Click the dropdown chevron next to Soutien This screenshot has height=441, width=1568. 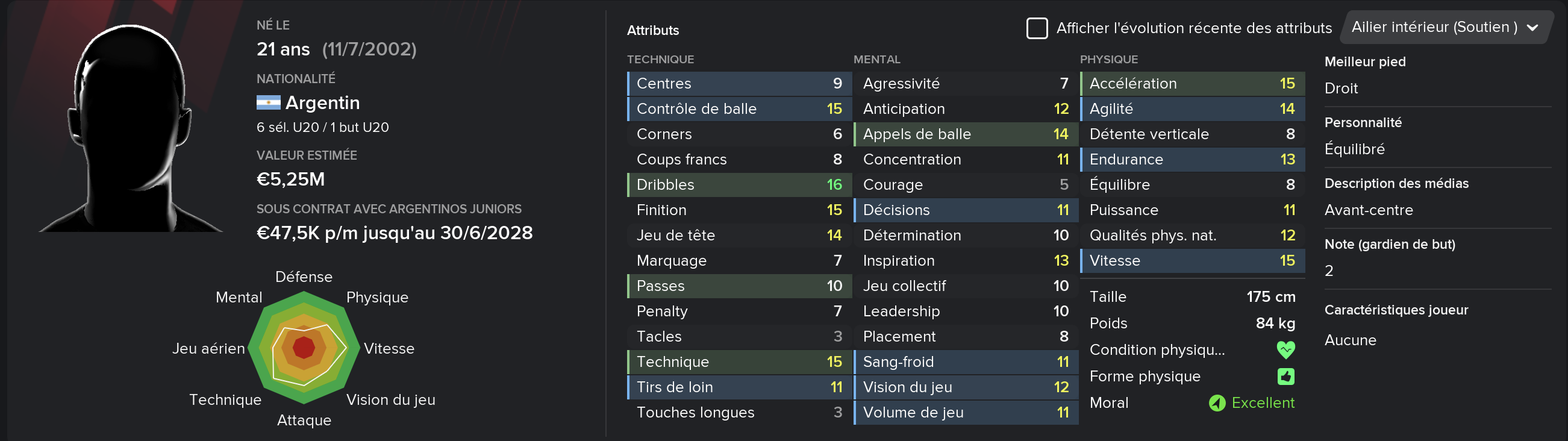pos(1532,28)
